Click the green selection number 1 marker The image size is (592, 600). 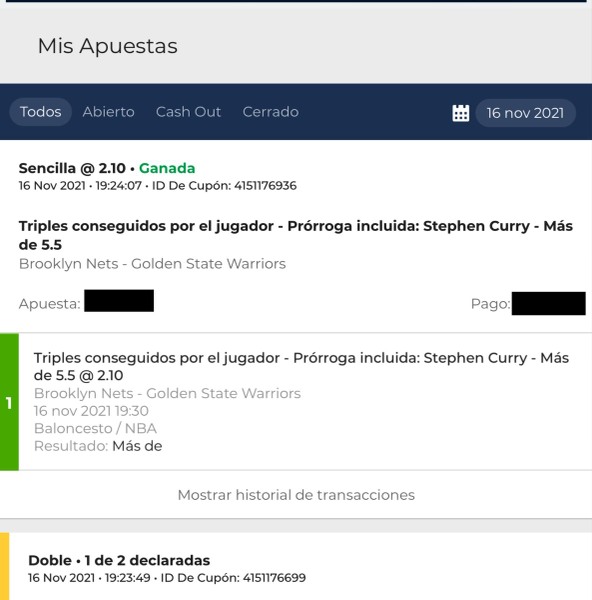[9, 402]
